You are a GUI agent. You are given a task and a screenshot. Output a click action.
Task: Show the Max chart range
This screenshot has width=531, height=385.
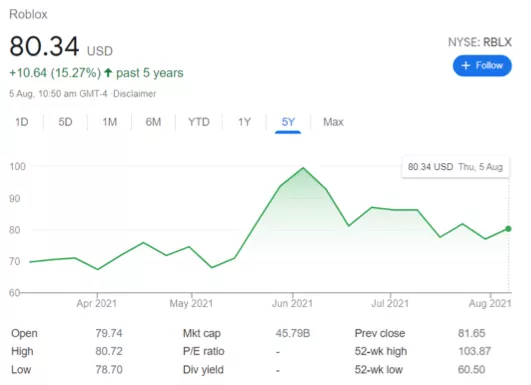click(x=333, y=122)
